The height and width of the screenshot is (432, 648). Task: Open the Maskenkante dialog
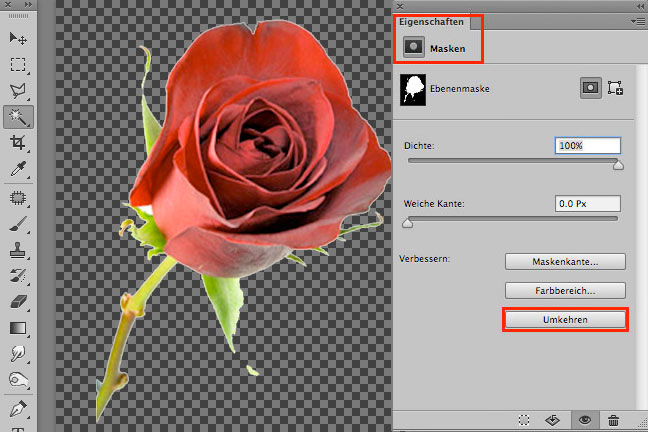[565, 262]
